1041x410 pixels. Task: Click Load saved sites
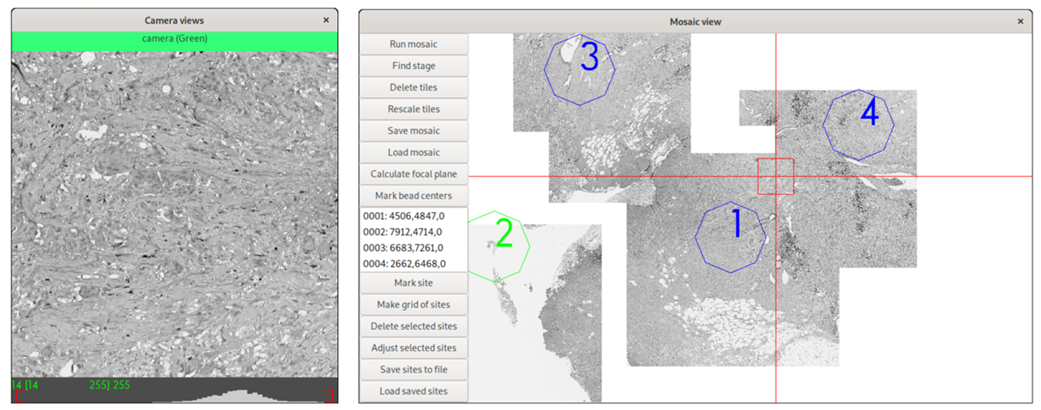414,391
